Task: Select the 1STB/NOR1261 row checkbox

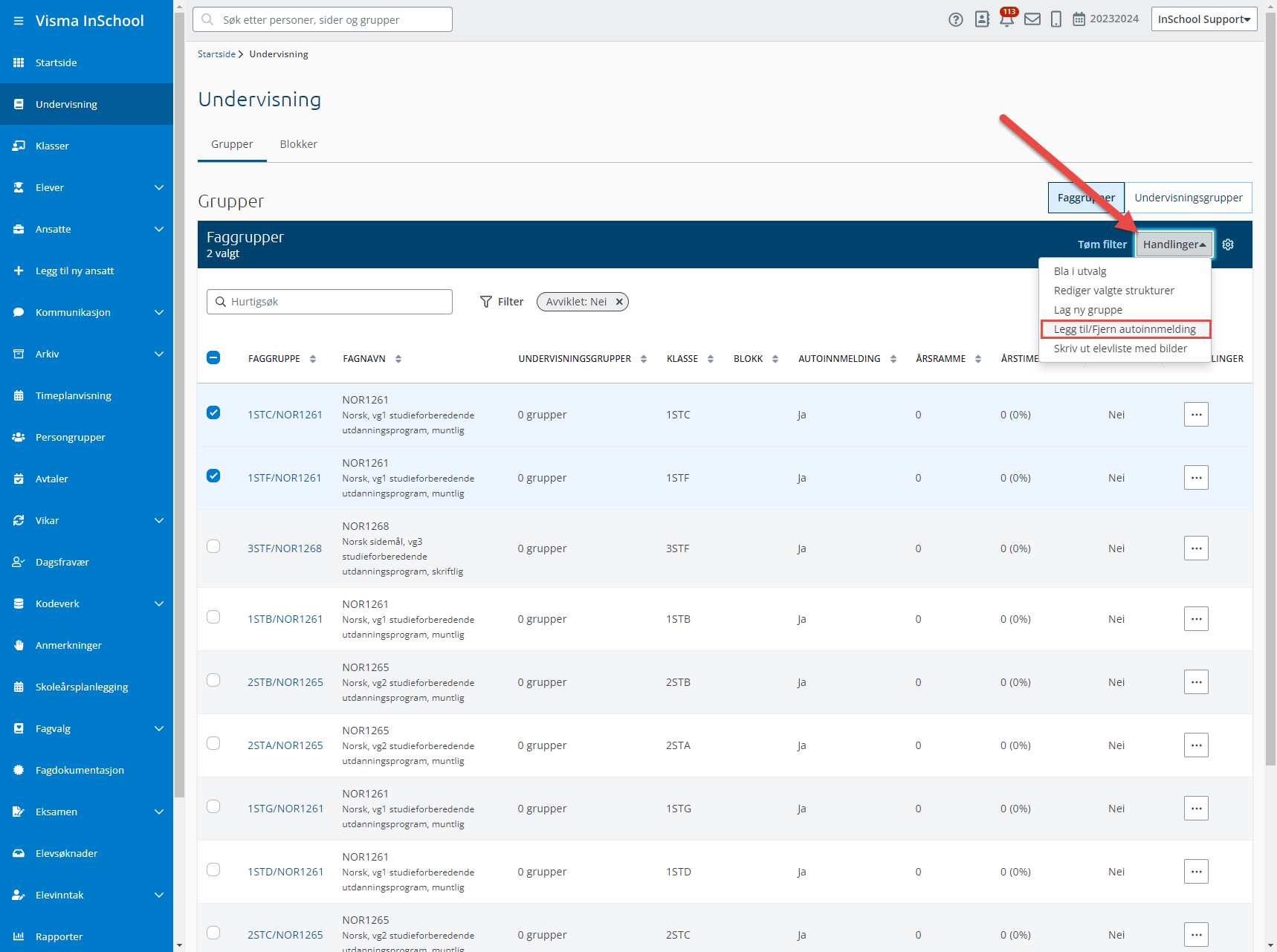Action: pos(213,617)
